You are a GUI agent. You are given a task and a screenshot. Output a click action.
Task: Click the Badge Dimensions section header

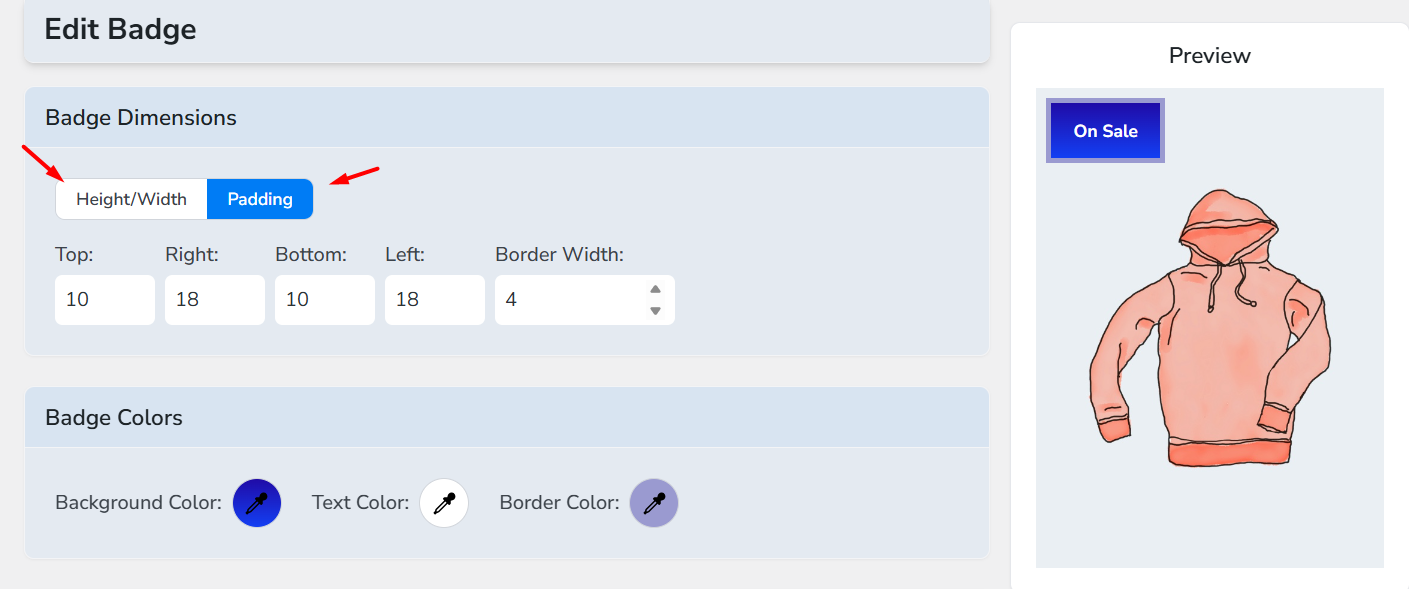pyautogui.click(x=141, y=118)
